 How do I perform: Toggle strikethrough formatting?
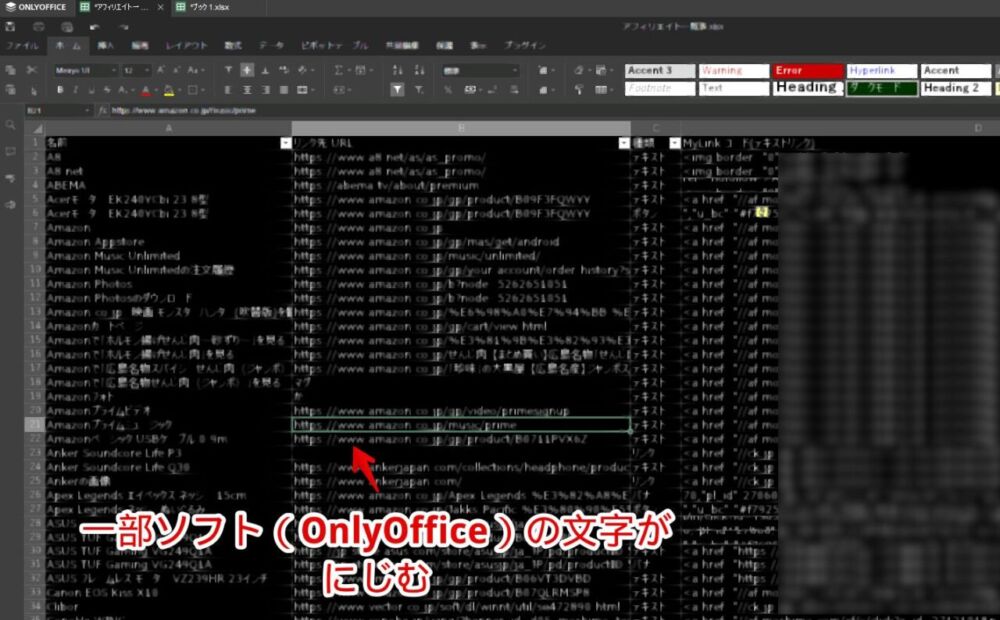click(x=107, y=90)
